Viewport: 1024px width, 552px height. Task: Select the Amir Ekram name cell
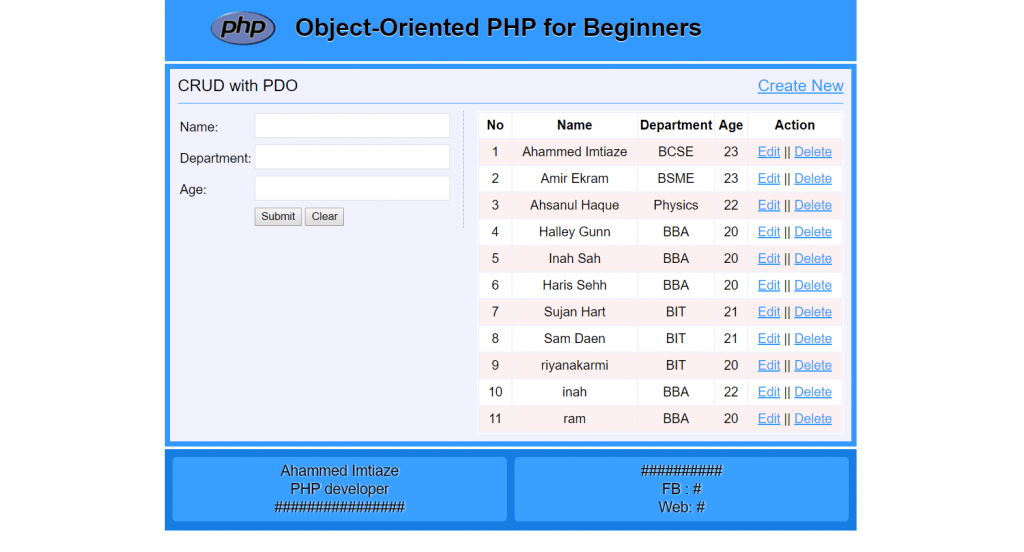coord(575,178)
